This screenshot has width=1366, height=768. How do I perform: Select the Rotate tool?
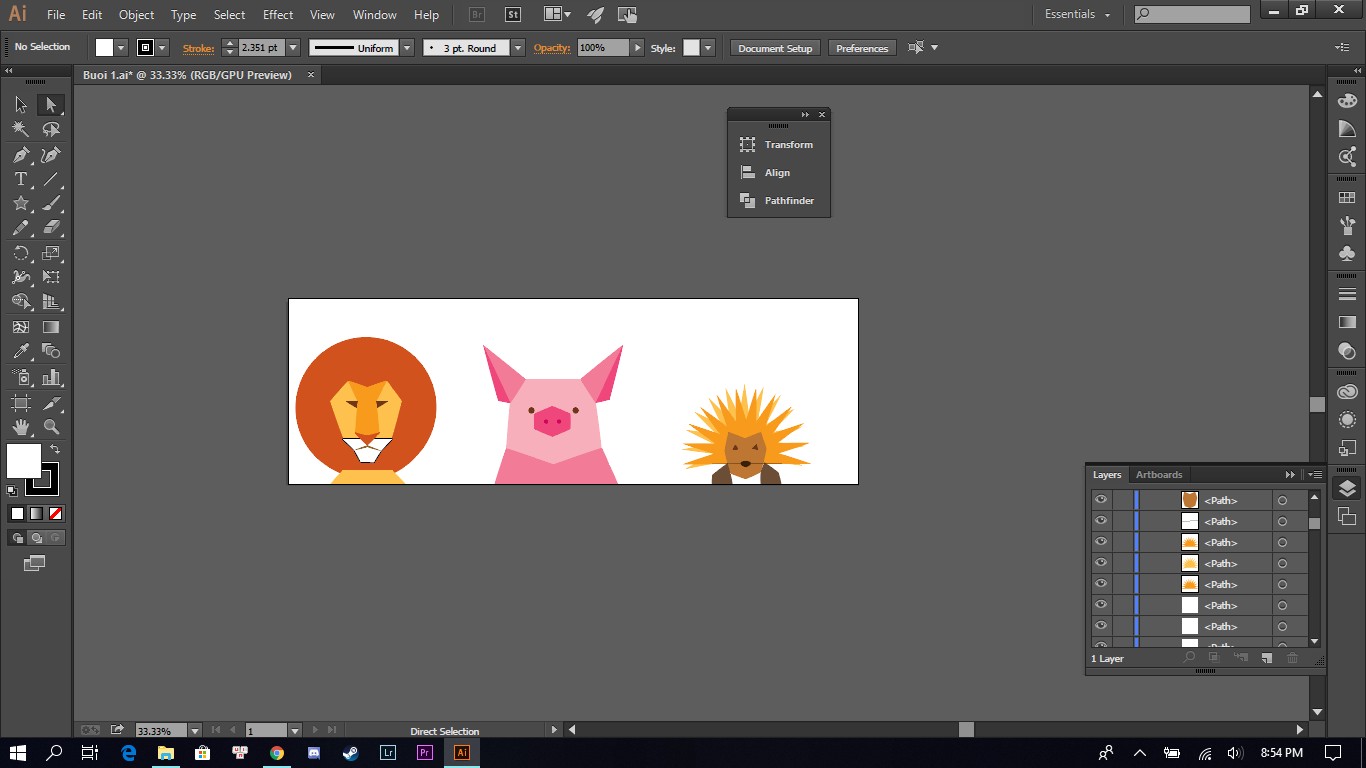pos(21,253)
